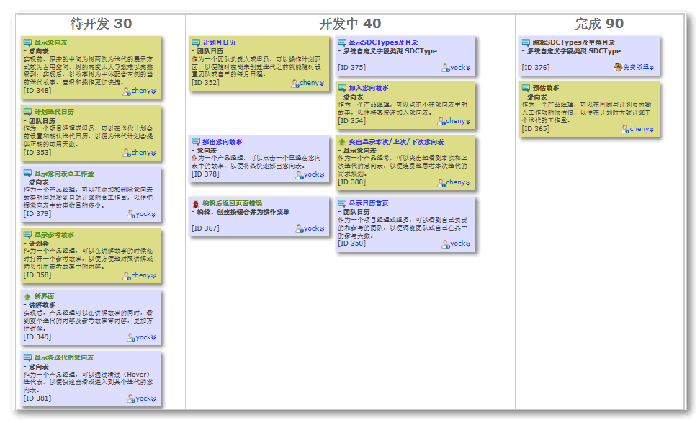Image resolution: width=700 pixels, height=423 pixels.
Task: Click the user avatar icon on card ID 348
Action: (x=127, y=91)
